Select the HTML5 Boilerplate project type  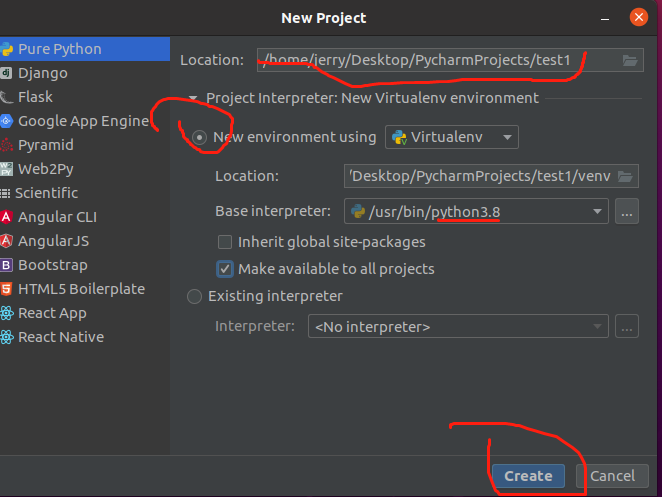pyautogui.click(x=84, y=289)
